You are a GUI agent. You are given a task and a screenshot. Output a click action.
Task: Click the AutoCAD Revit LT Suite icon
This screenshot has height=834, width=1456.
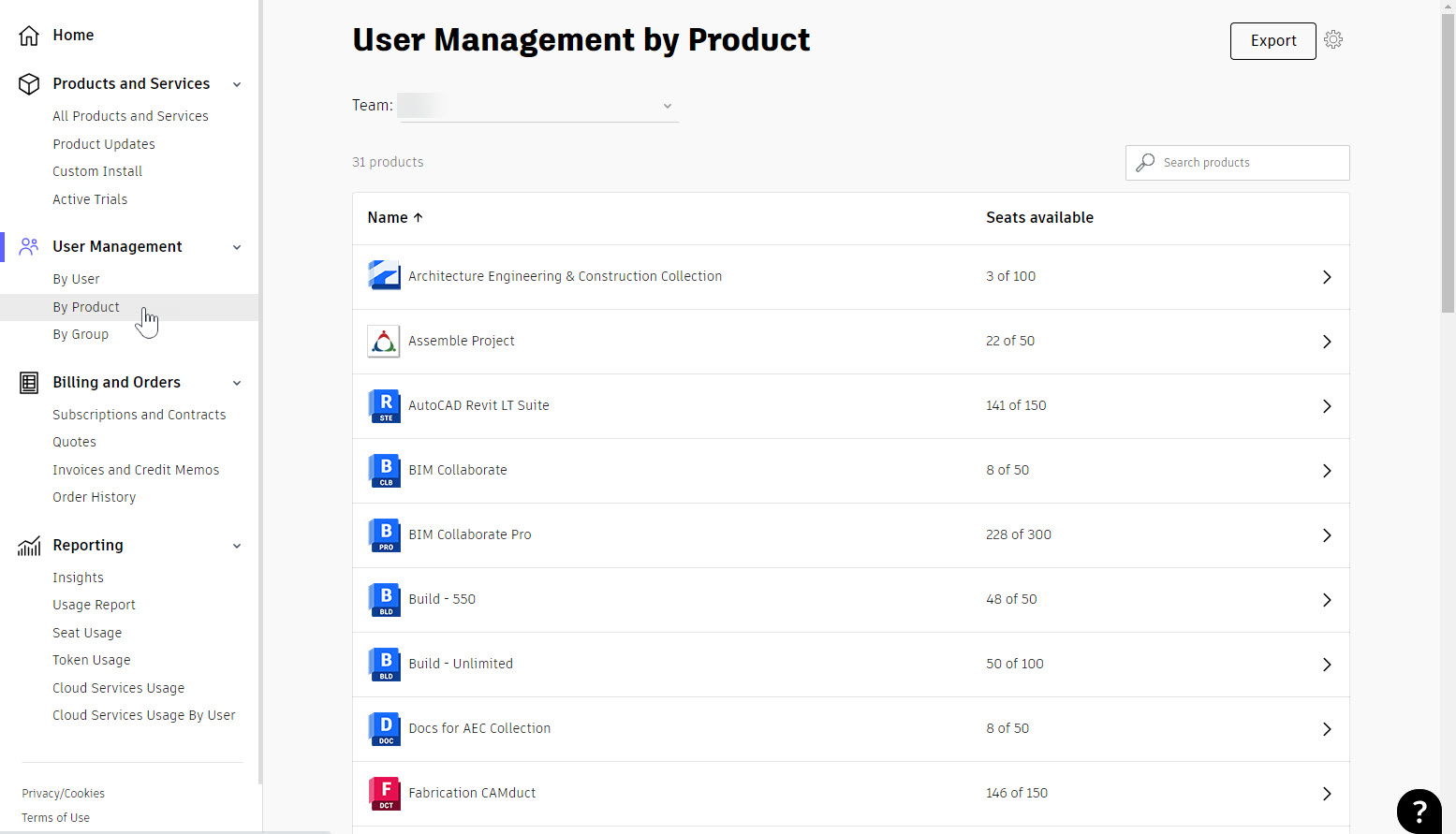click(384, 405)
